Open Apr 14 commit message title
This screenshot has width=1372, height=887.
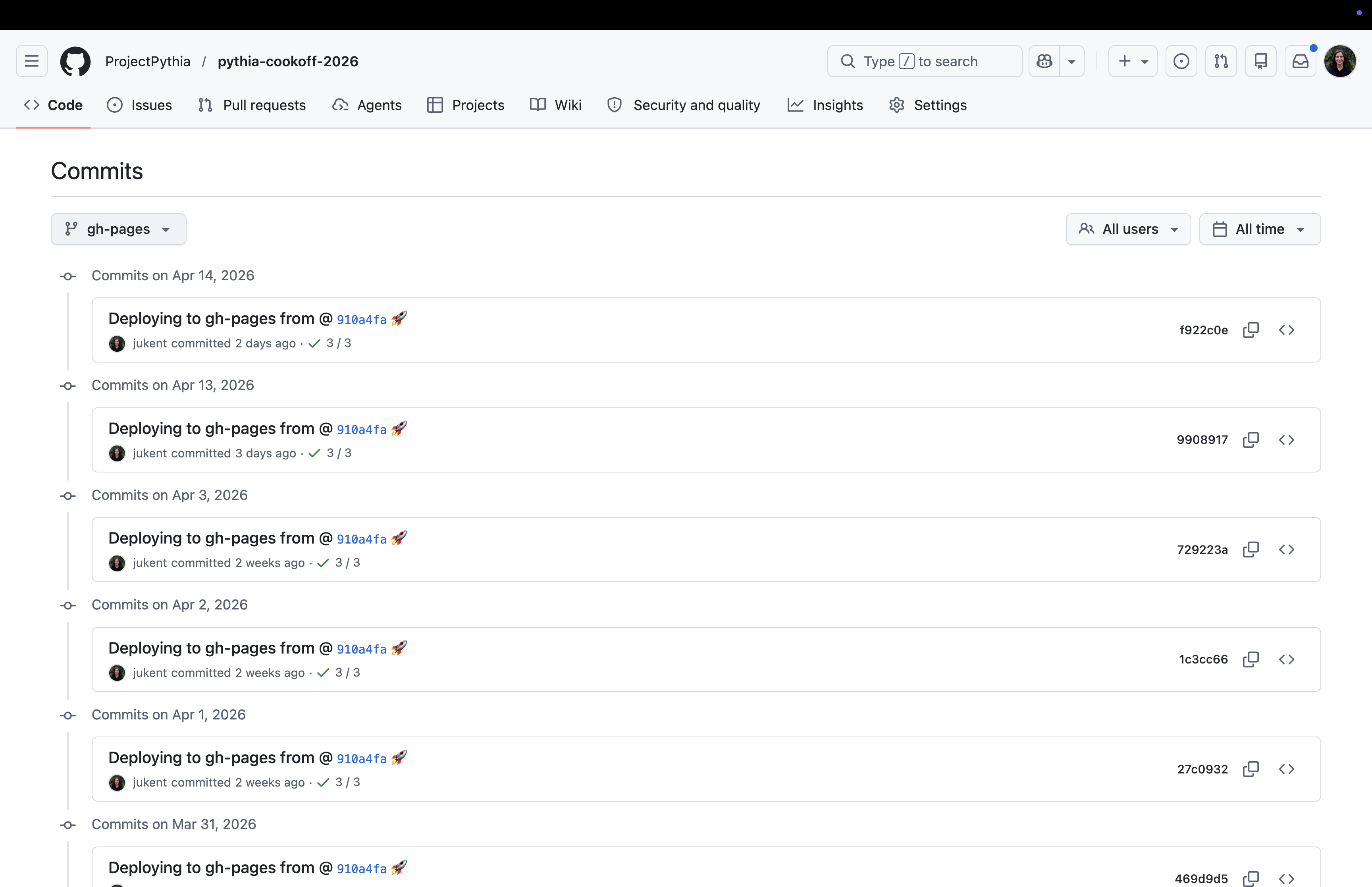[220, 318]
